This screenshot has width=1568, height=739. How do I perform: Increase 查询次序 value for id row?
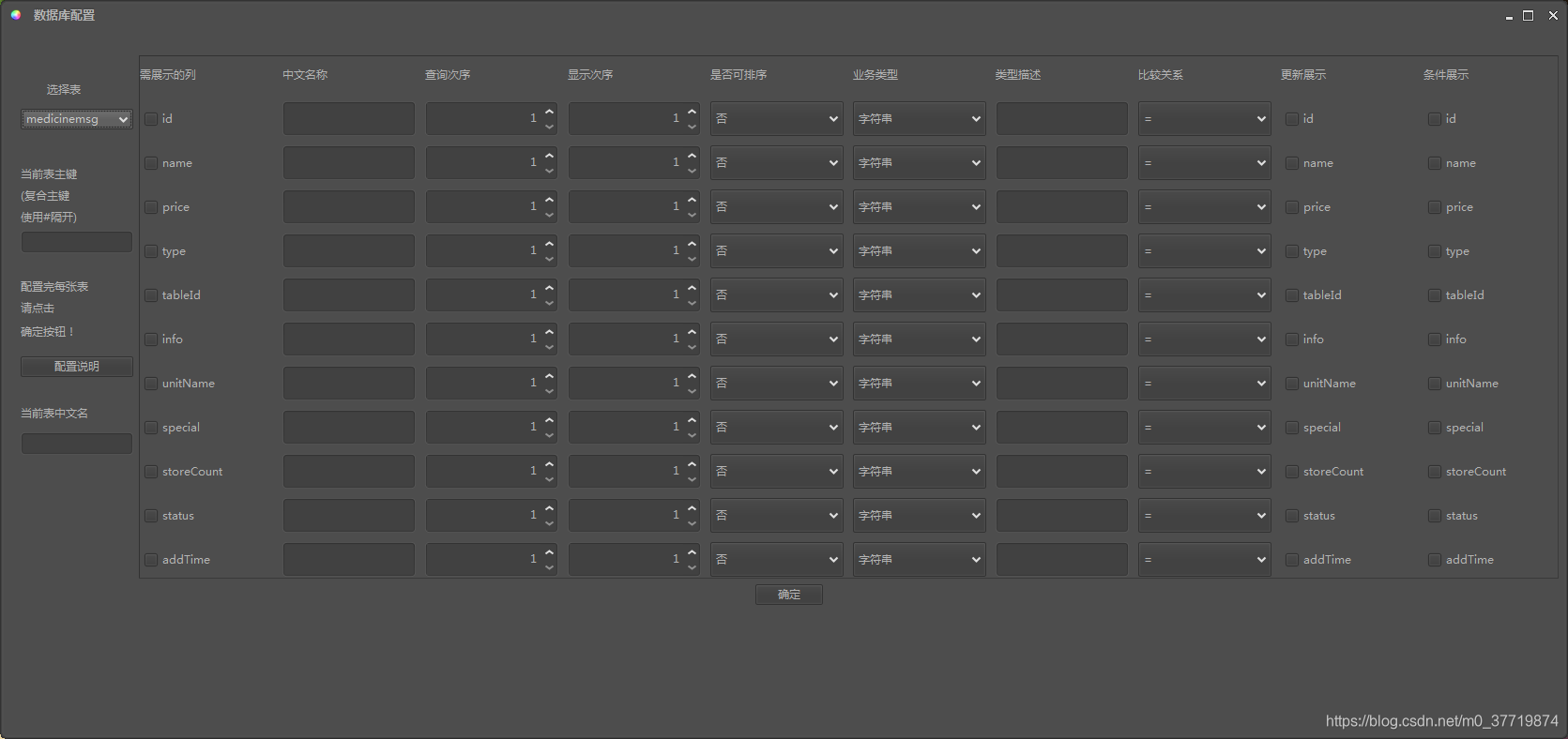point(549,112)
